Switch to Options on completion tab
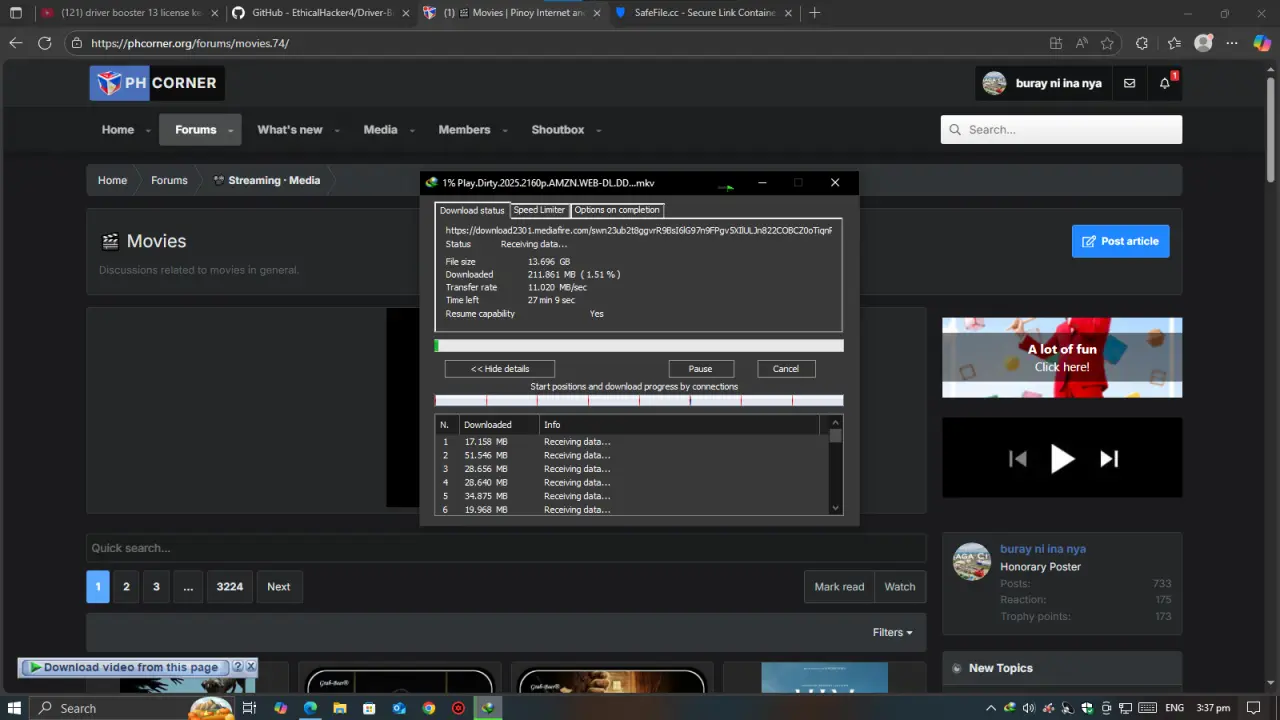 click(617, 210)
